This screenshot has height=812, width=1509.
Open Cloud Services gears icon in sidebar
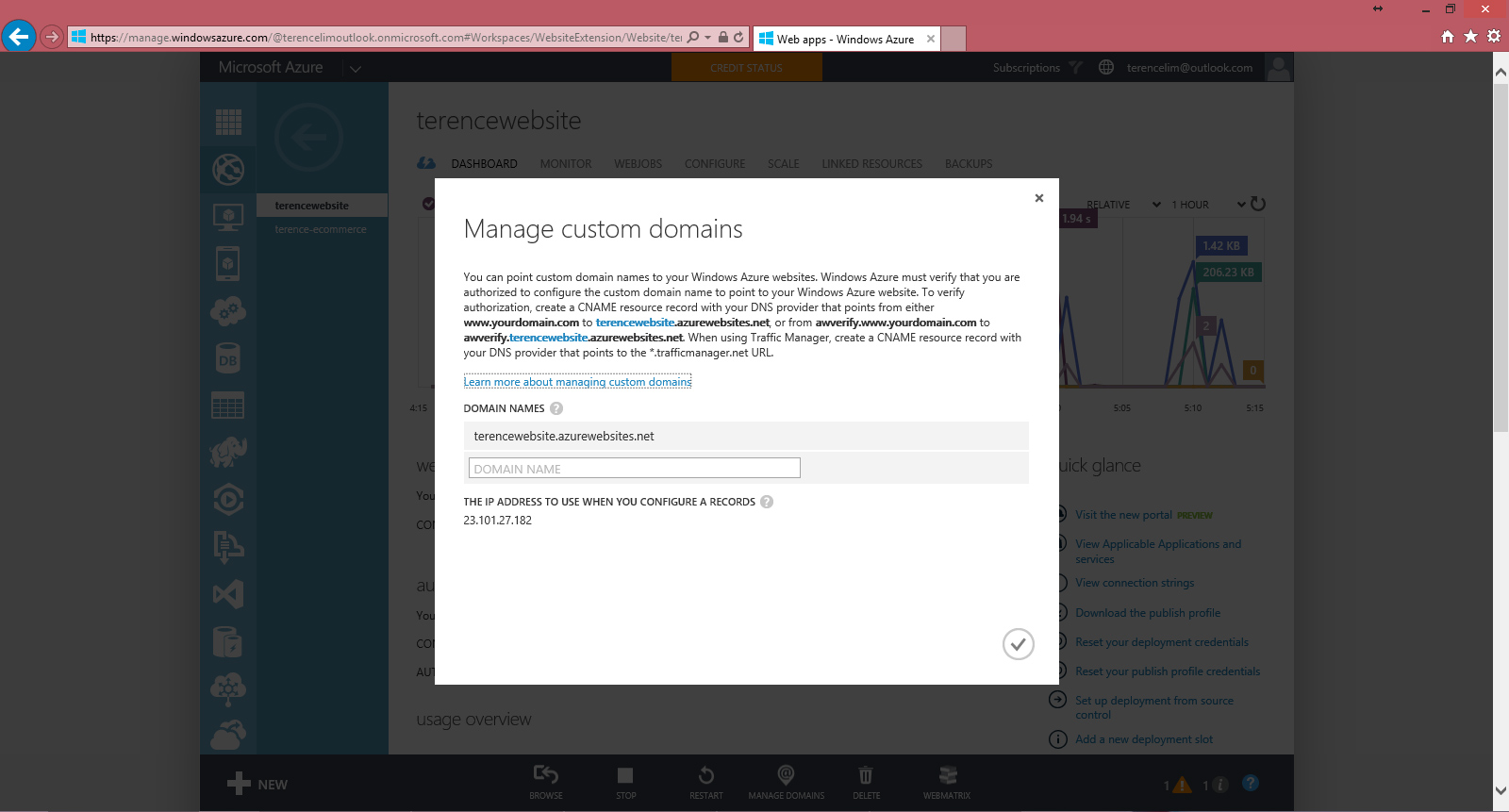(228, 310)
